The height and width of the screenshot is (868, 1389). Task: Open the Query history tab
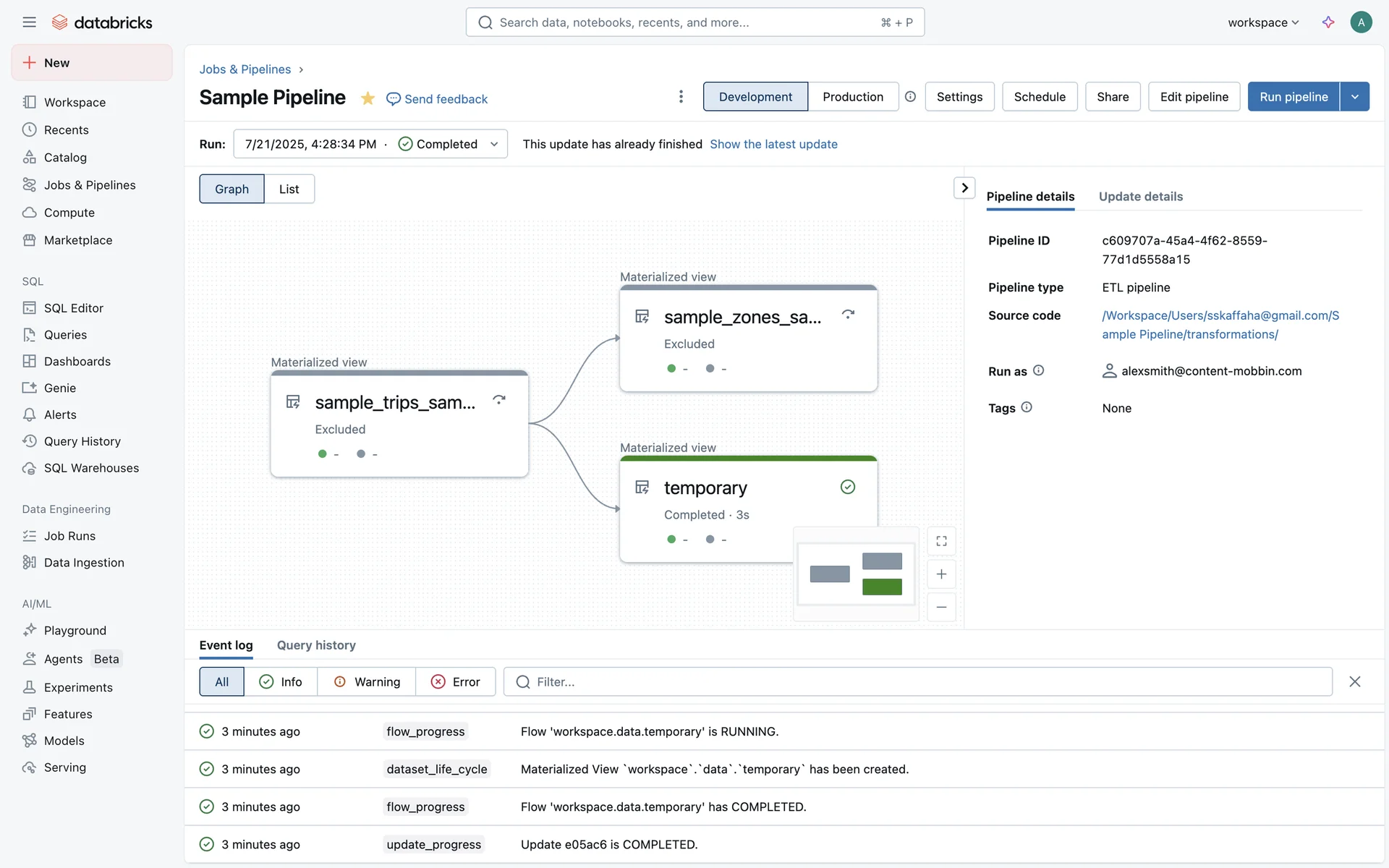[x=316, y=645]
